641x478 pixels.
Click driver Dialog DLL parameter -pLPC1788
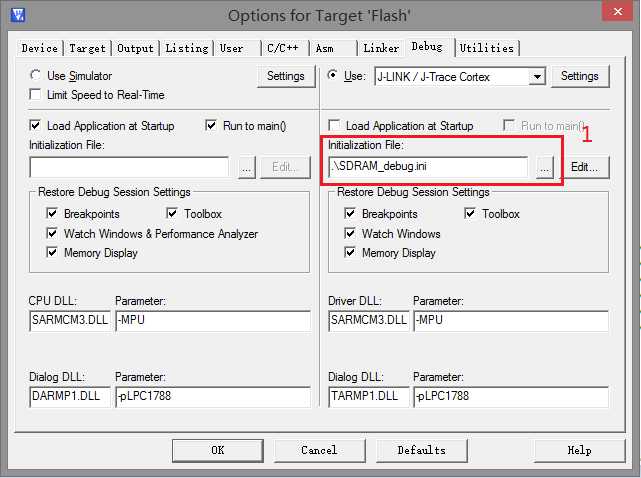point(511,397)
